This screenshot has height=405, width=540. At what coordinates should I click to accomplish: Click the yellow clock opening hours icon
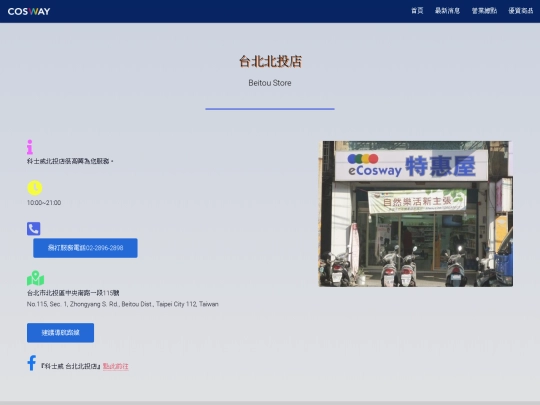35,188
